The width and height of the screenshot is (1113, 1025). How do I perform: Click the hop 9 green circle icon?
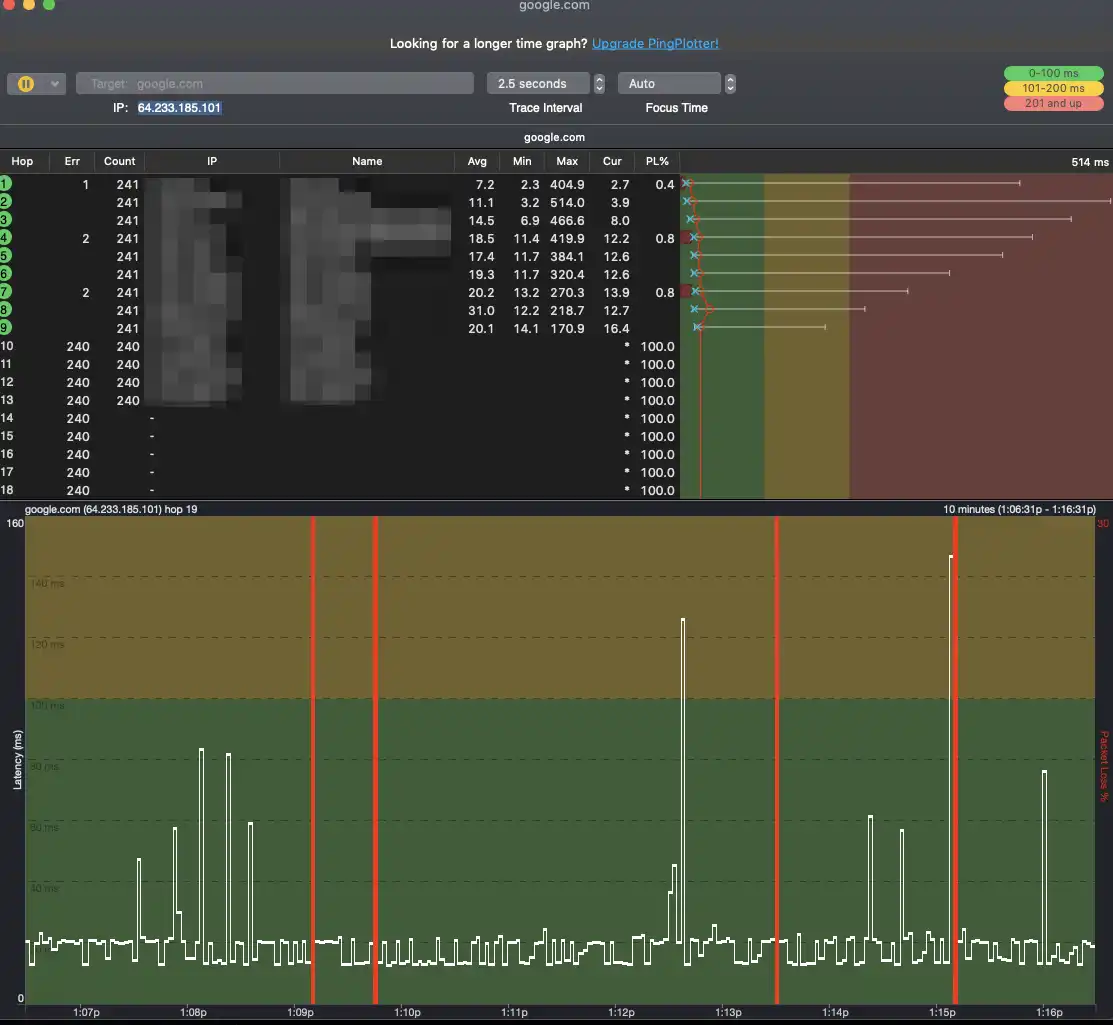point(5,328)
